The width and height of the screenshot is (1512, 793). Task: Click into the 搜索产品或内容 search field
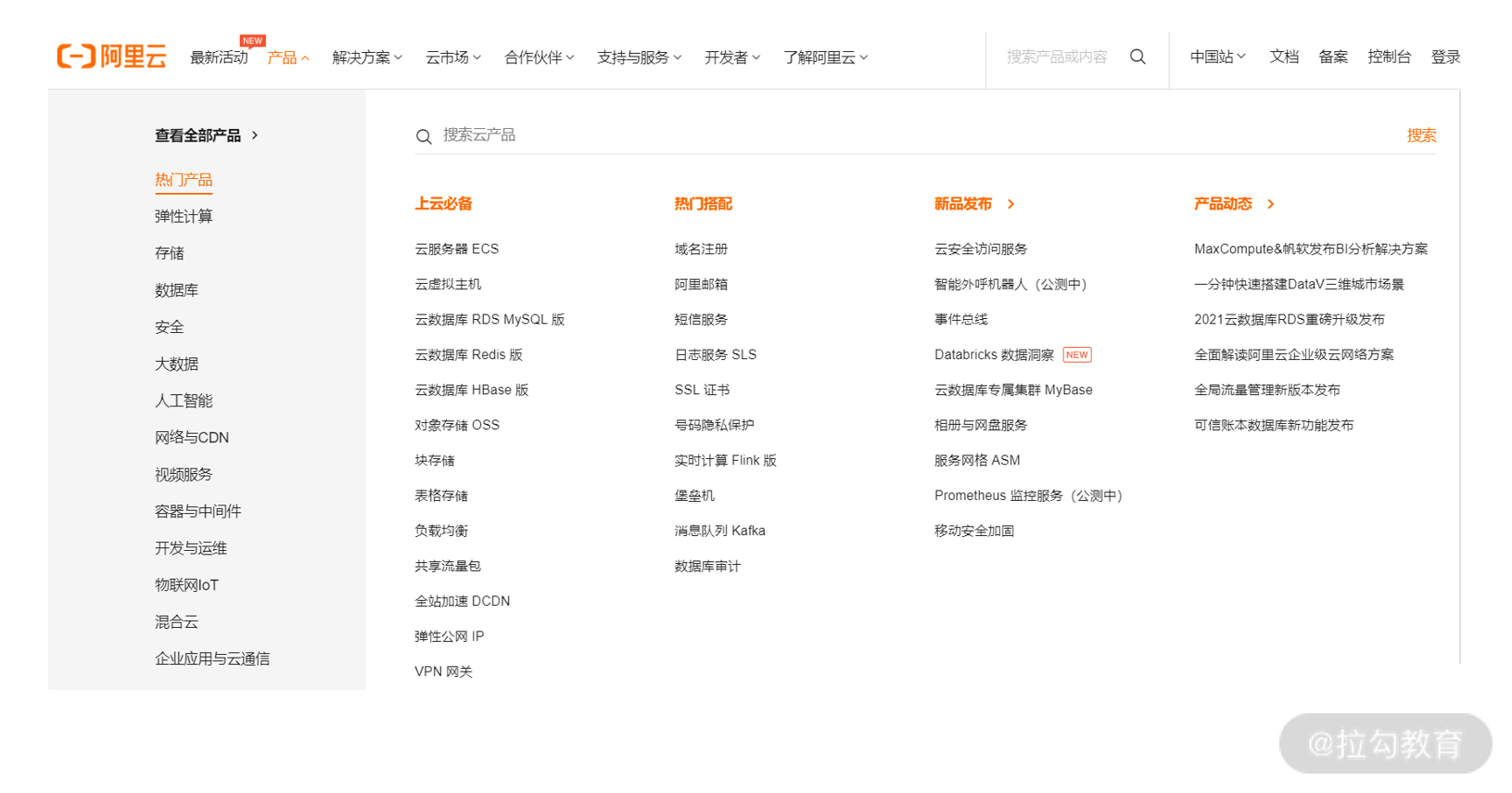(x=1057, y=57)
